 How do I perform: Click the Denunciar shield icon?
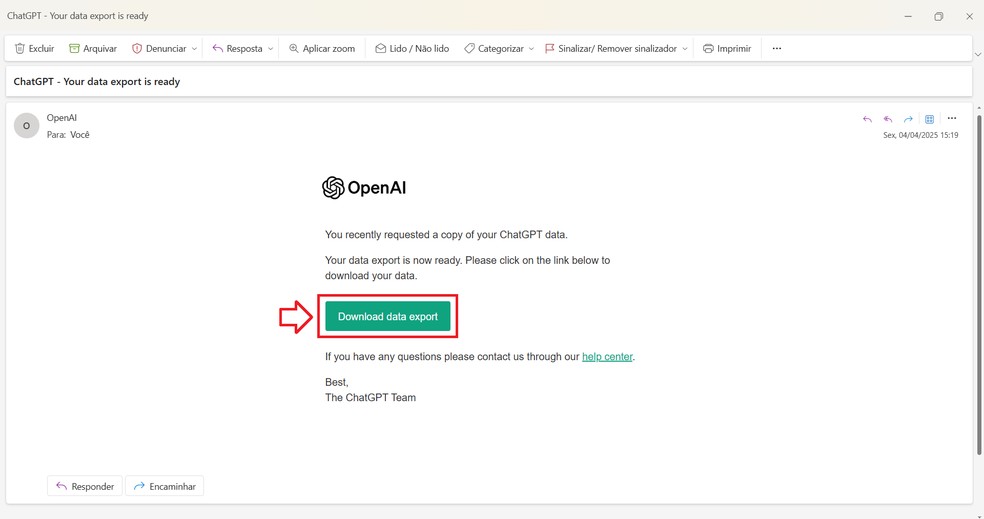(x=137, y=48)
